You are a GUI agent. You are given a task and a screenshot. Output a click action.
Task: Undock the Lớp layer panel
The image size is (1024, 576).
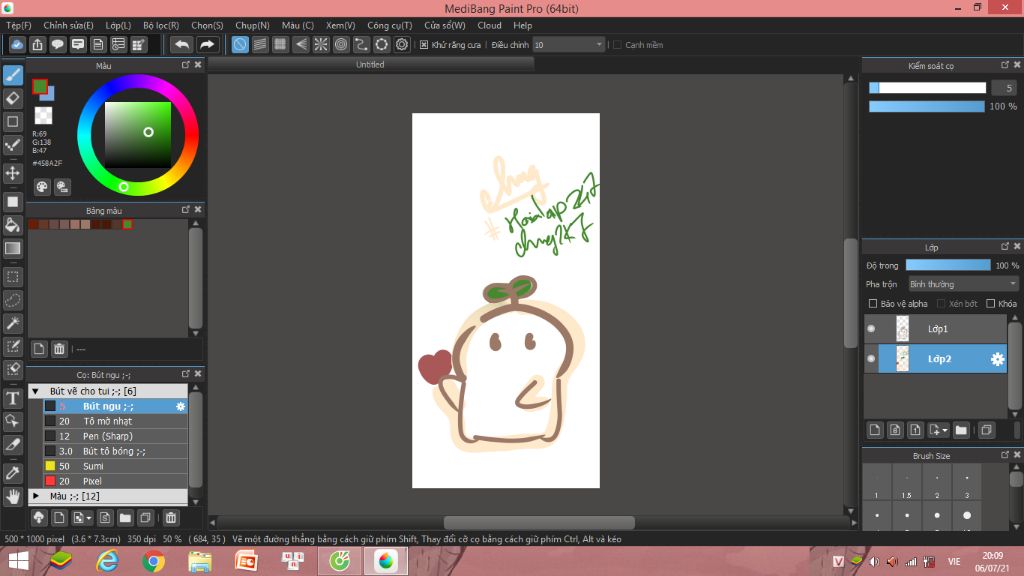[x=1004, y=247]
